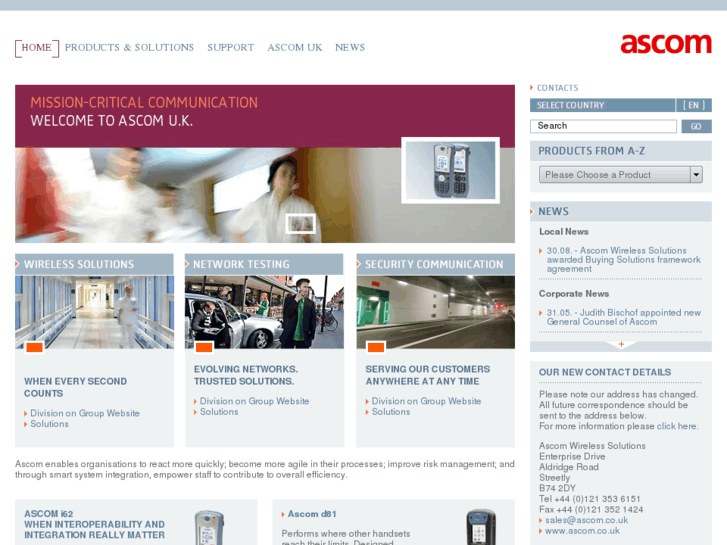
Task: Open Wireless Solutions heading
Action: coord(79,264)
